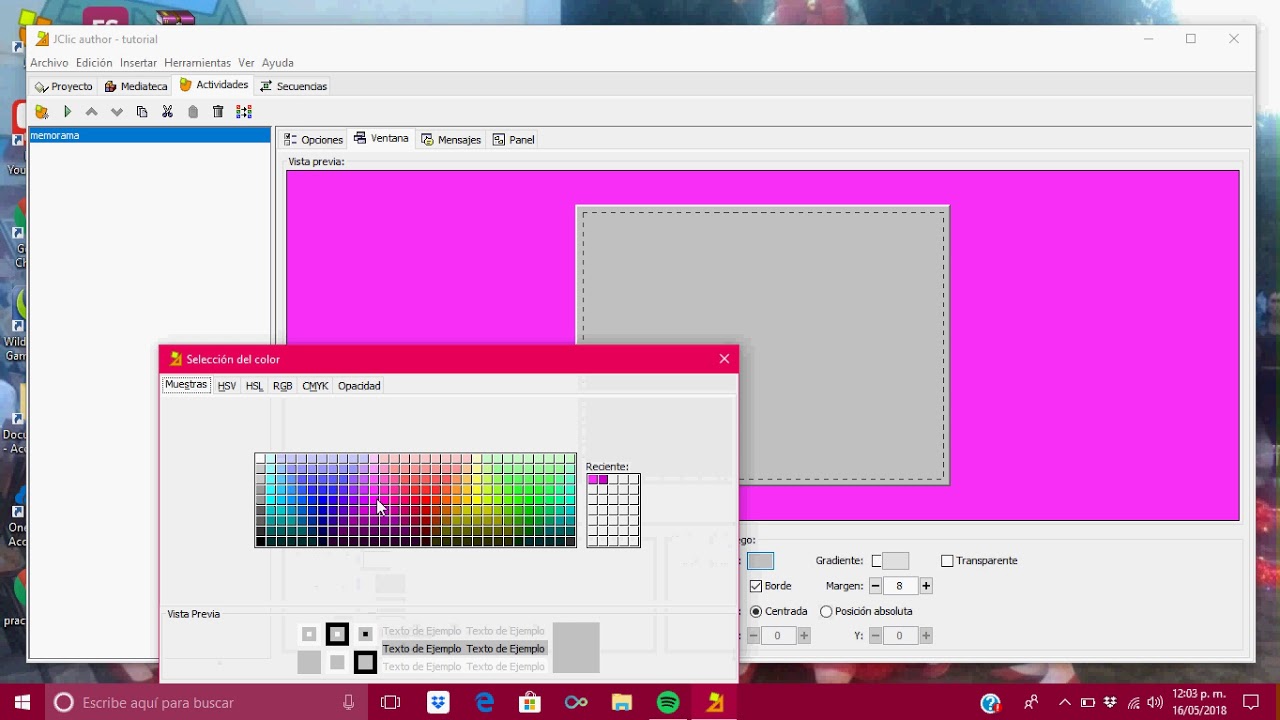Image resolution: width=1280 pixels, height=720 pixels.
Task: Open the colored grid tool icon in the activities toolbar
Action: (x=244, y=112)
